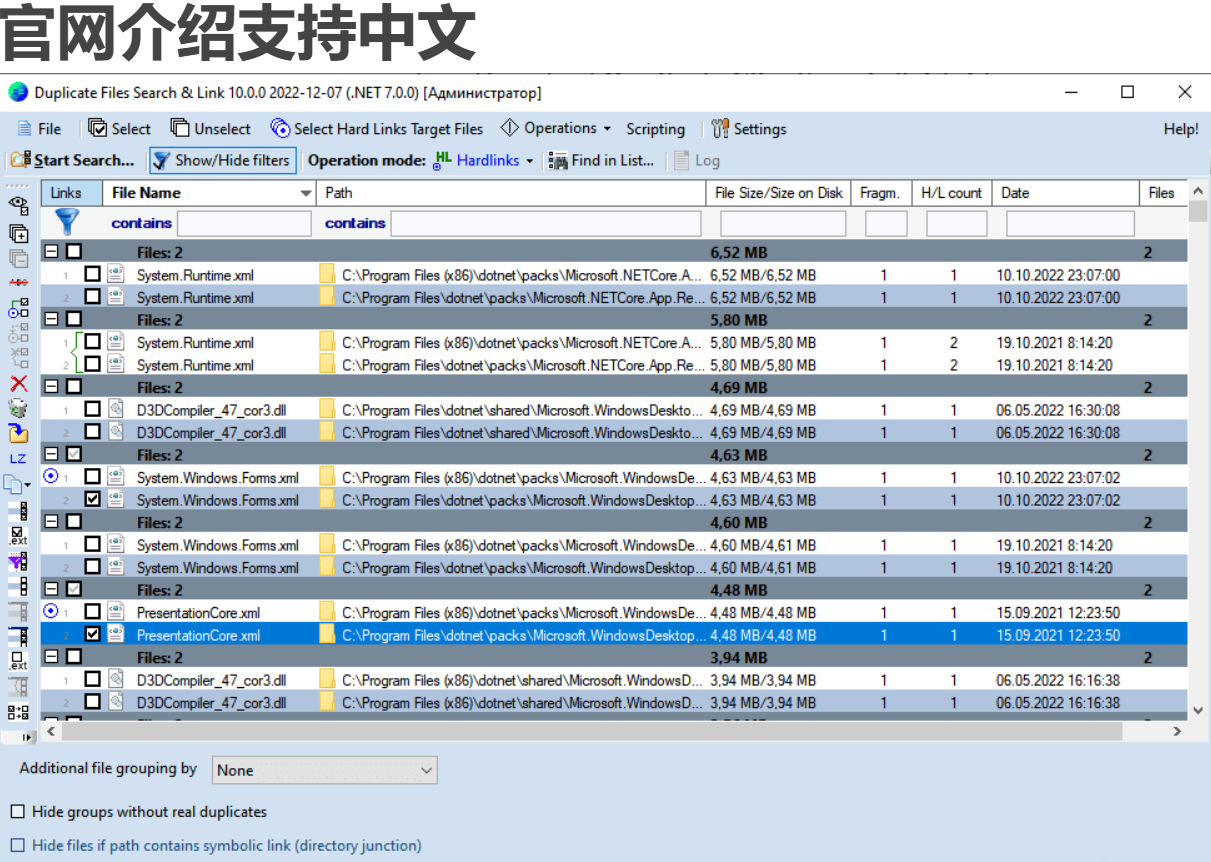Click the Fragm. column header
Image resolution: width=1211 pixels, height=862 pixels.
882,193
